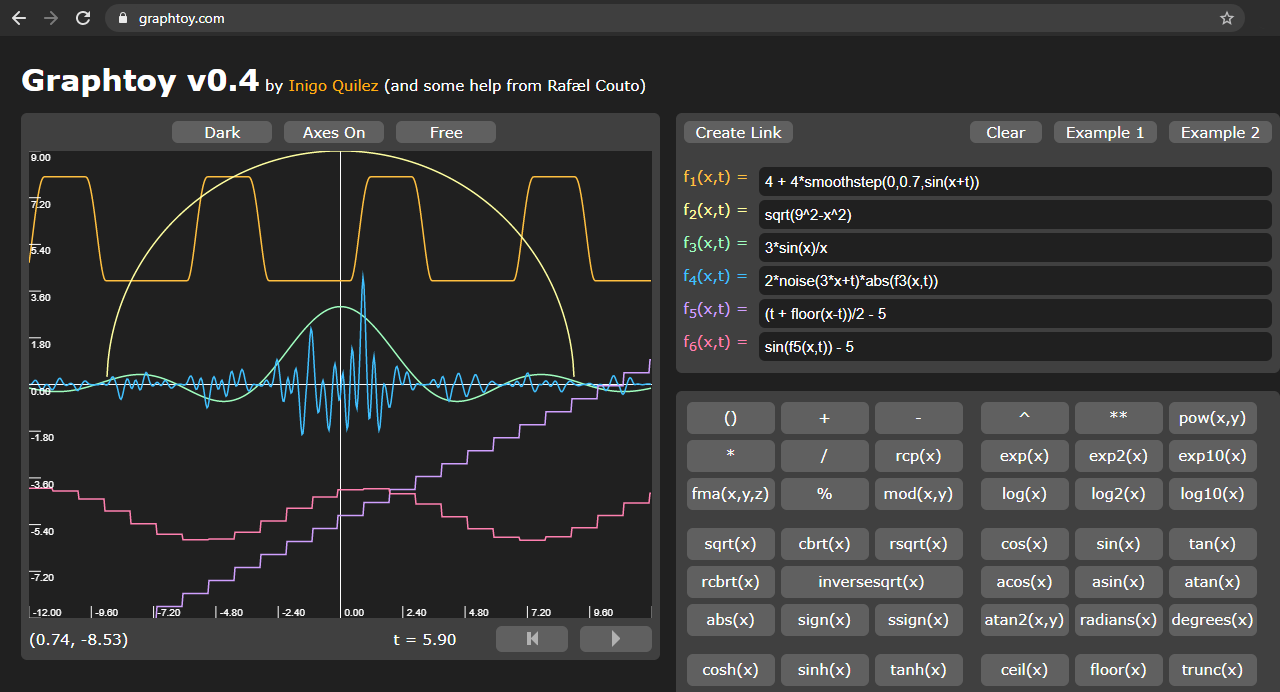Click the browser reload icon
This screenshot has height=692, width=1280.
pyautogui.click(x=82, y=18)
